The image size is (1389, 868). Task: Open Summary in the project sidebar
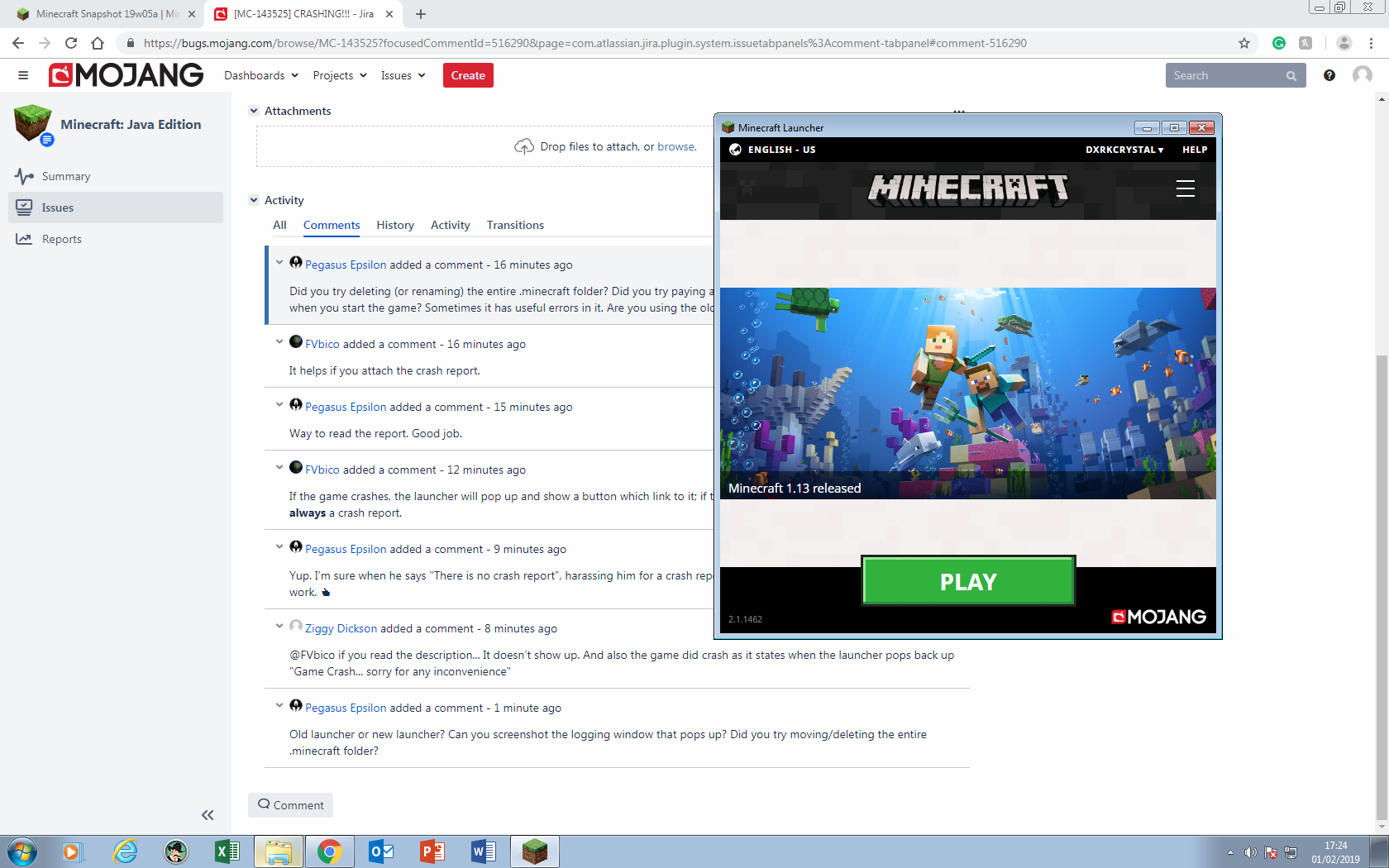coord(116,176)
